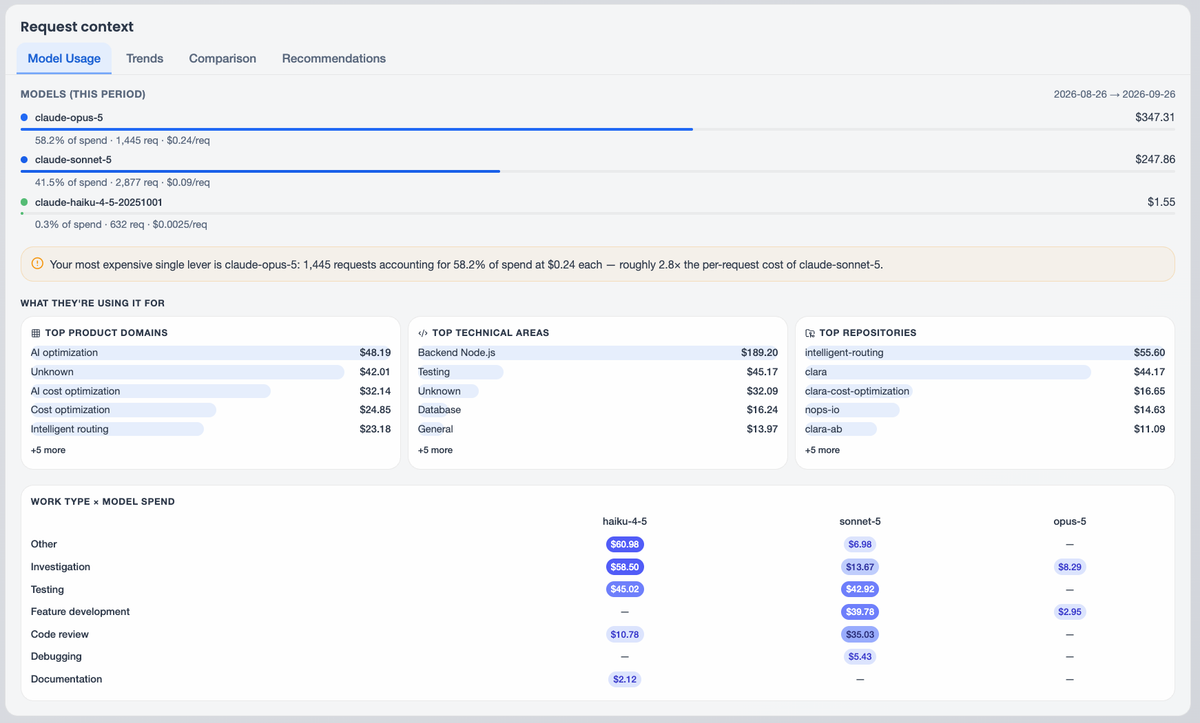Image resolution: width=1200 pixels, height=723 pixels.
Task: Click the $42.92 Testing sonnet-5 badge
Action: 860,589
